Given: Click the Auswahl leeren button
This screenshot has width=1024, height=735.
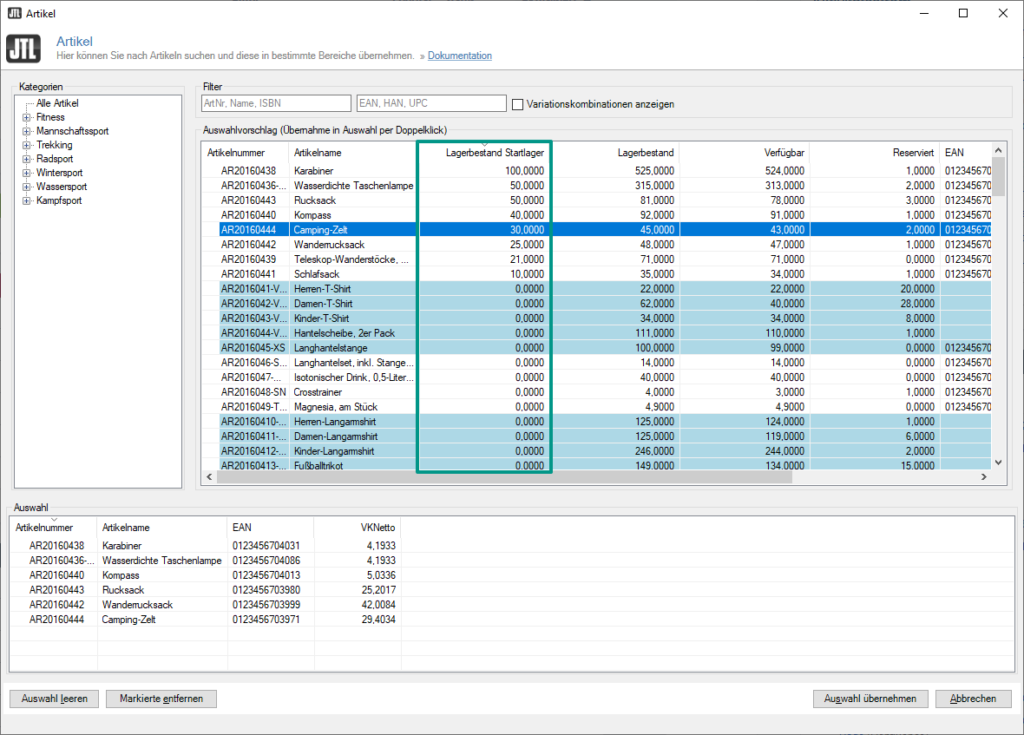Looking at the screenshot, I should (x=54, y=699).
